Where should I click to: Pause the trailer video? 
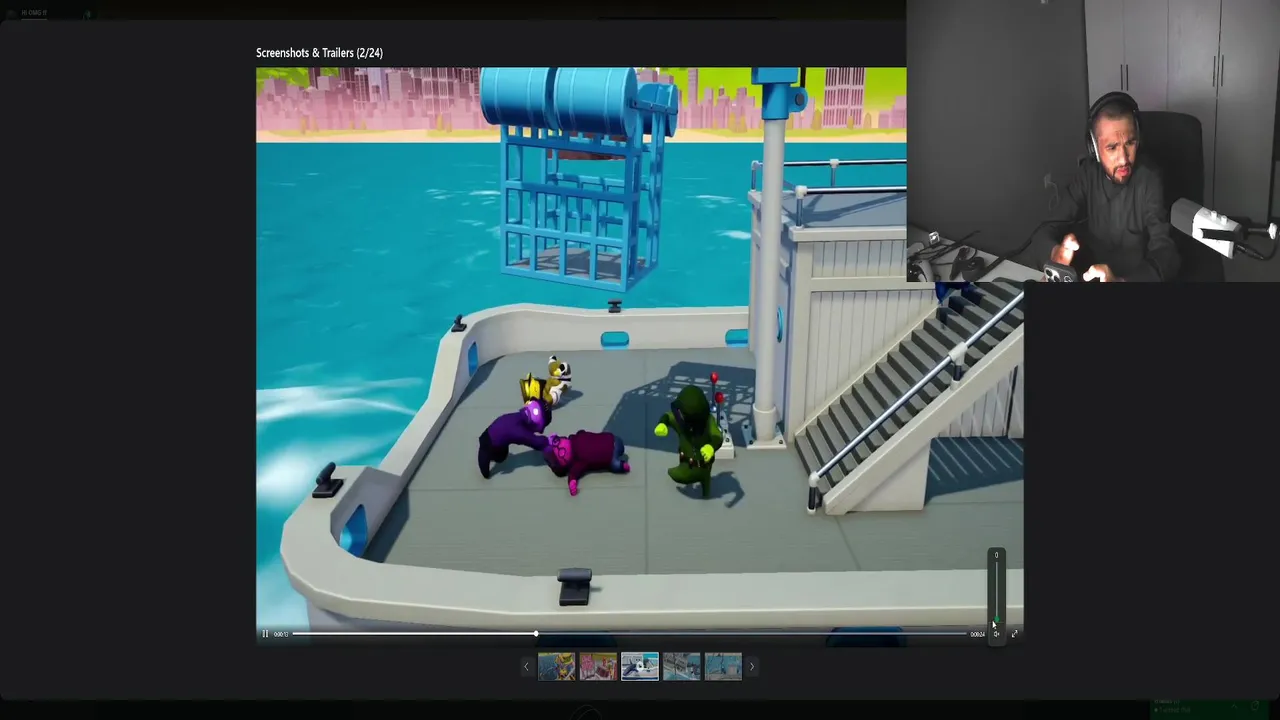click(x=265, y=634)
